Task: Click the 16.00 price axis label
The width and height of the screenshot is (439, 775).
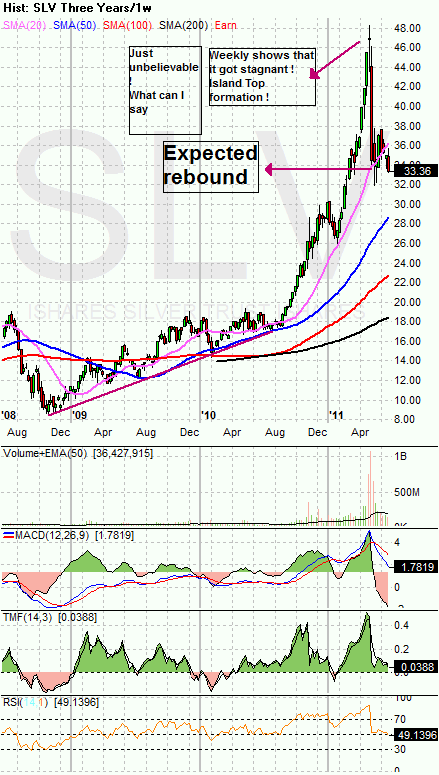Action: click(408, 341)
